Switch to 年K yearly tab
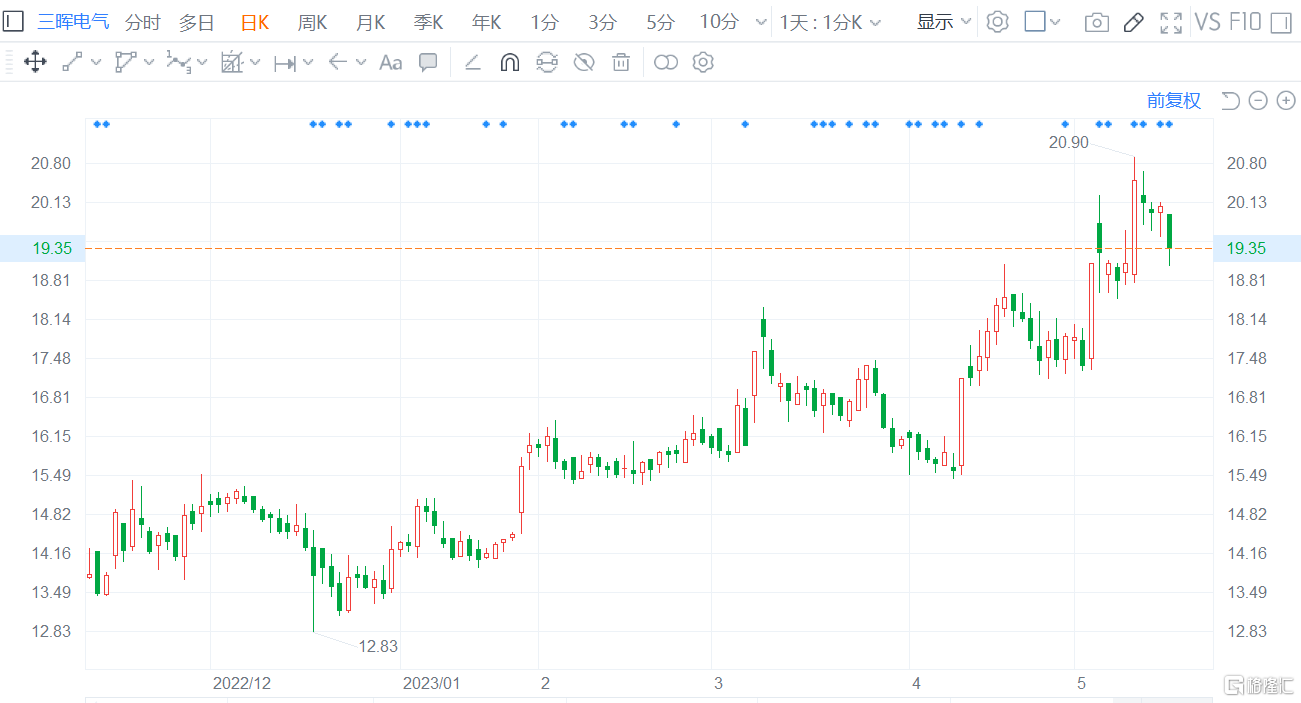 coord(486,22)
